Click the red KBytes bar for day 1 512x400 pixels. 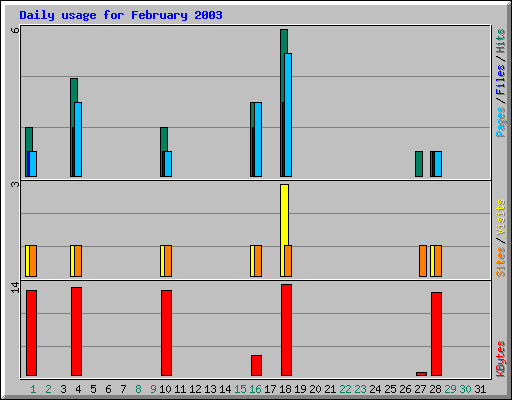(31, 333)
